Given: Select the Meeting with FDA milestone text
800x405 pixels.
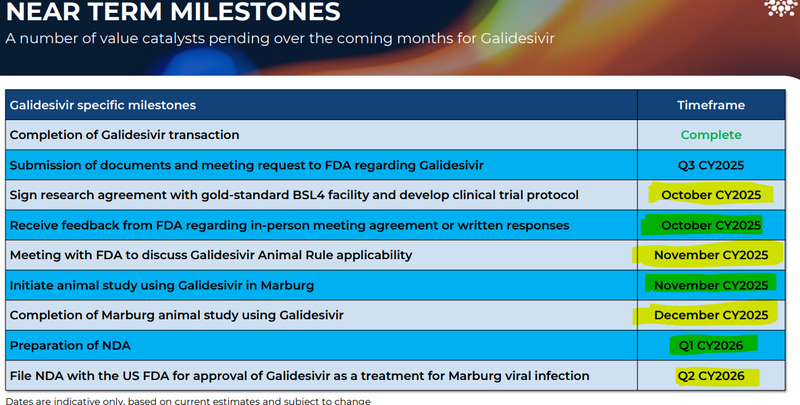Looking at the screenshot, I should 210,255.
